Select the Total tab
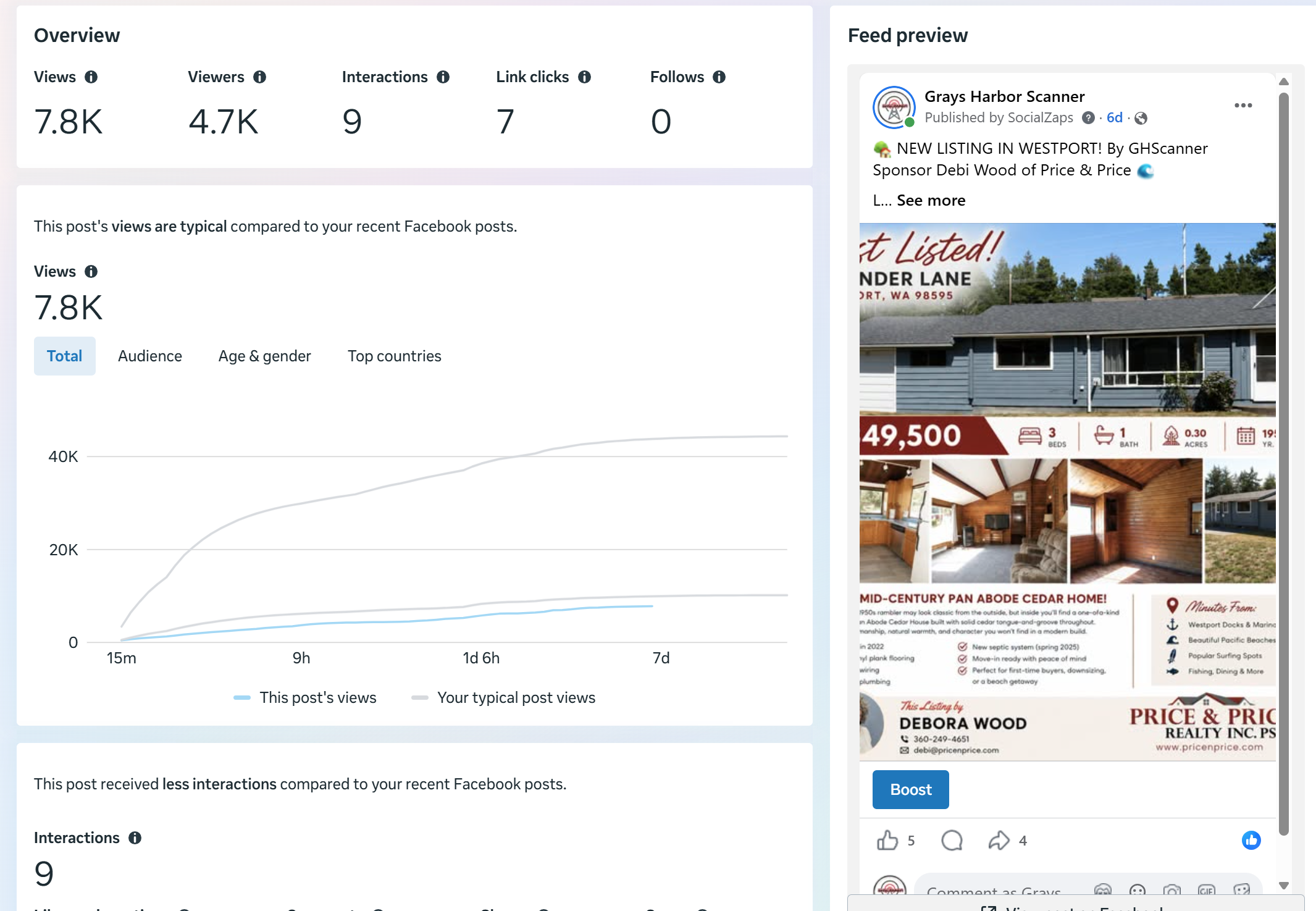The width and height of the screenshot is (1316, 911). point(65,356)
